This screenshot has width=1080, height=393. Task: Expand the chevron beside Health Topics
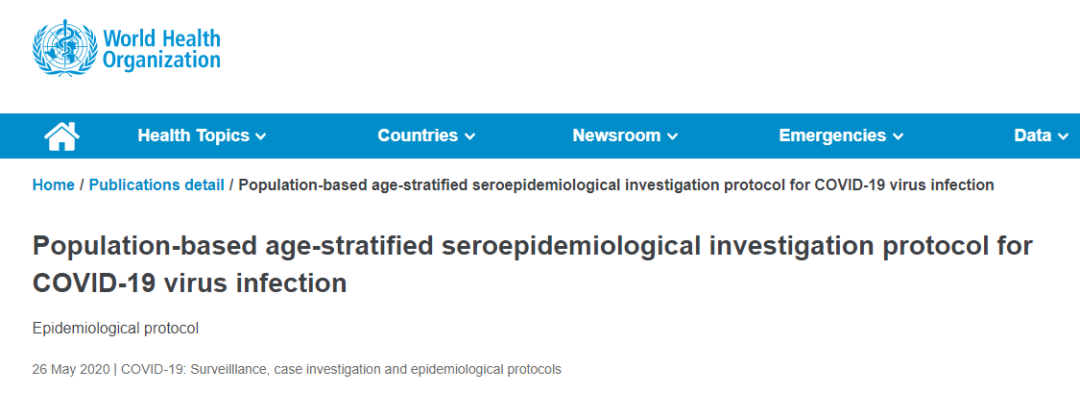[260, 137]
